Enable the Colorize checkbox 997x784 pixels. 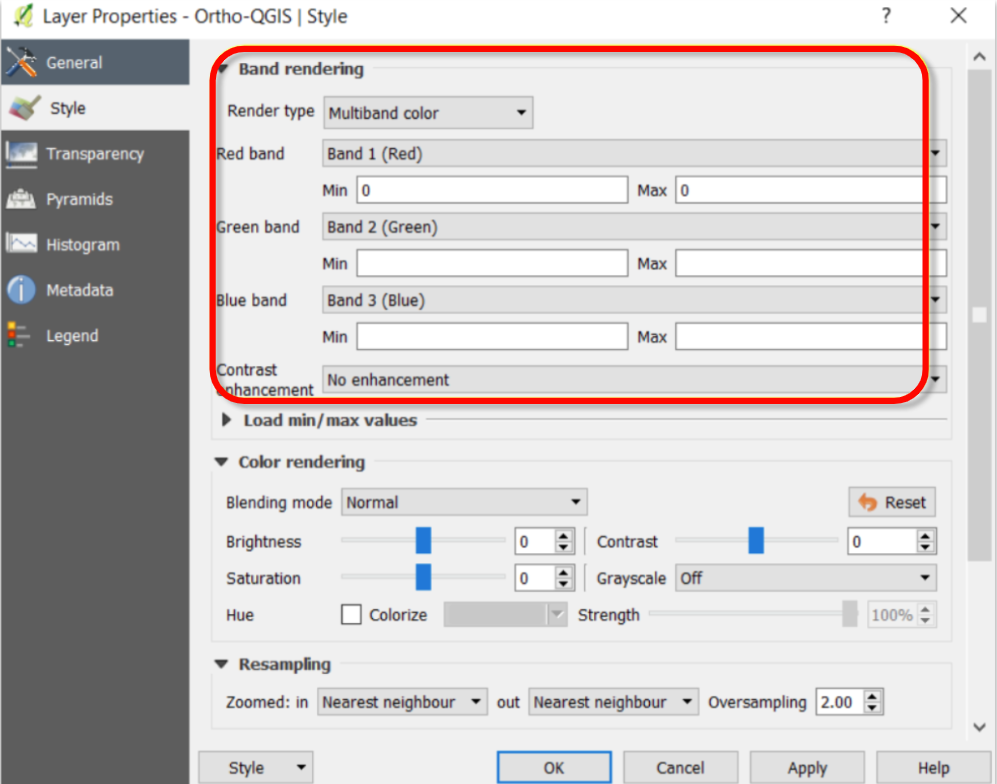(x=351, y=615)
